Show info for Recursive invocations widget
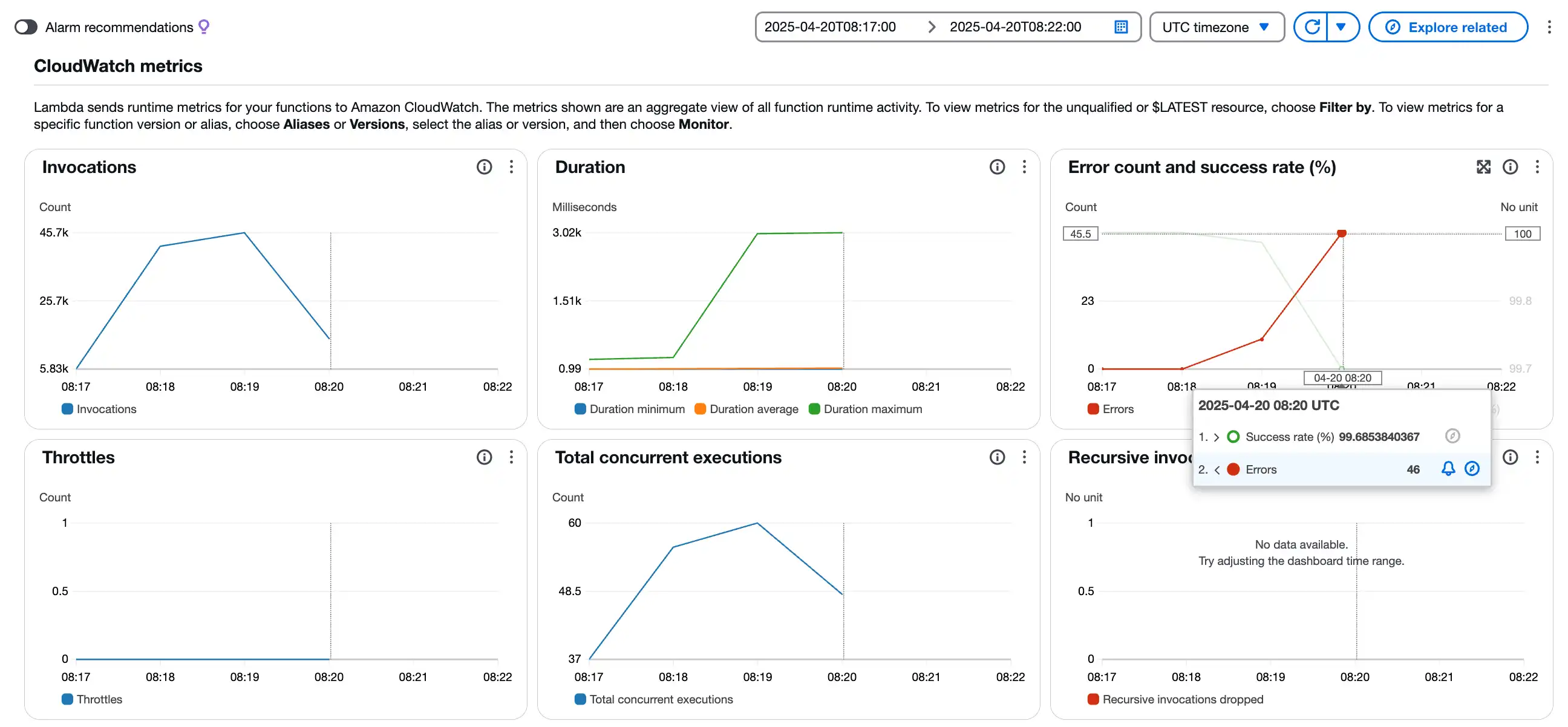 coord(1510,457)
